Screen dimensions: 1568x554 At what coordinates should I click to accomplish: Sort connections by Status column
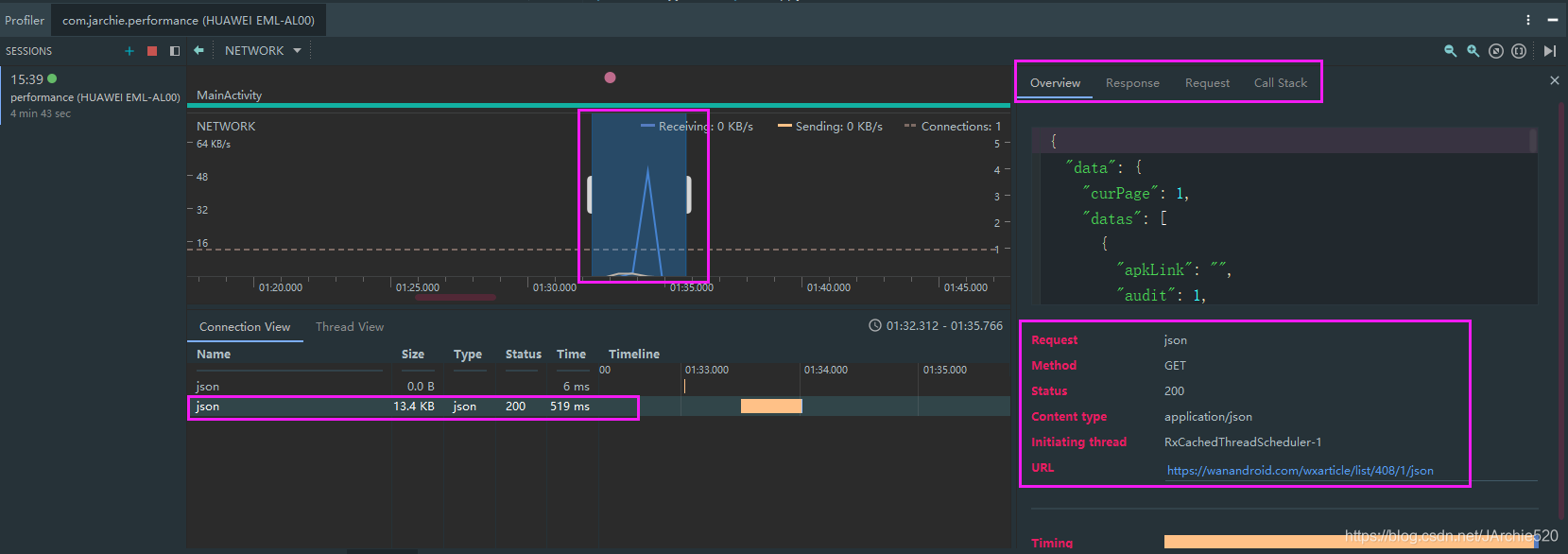click(x=524, y=355)
